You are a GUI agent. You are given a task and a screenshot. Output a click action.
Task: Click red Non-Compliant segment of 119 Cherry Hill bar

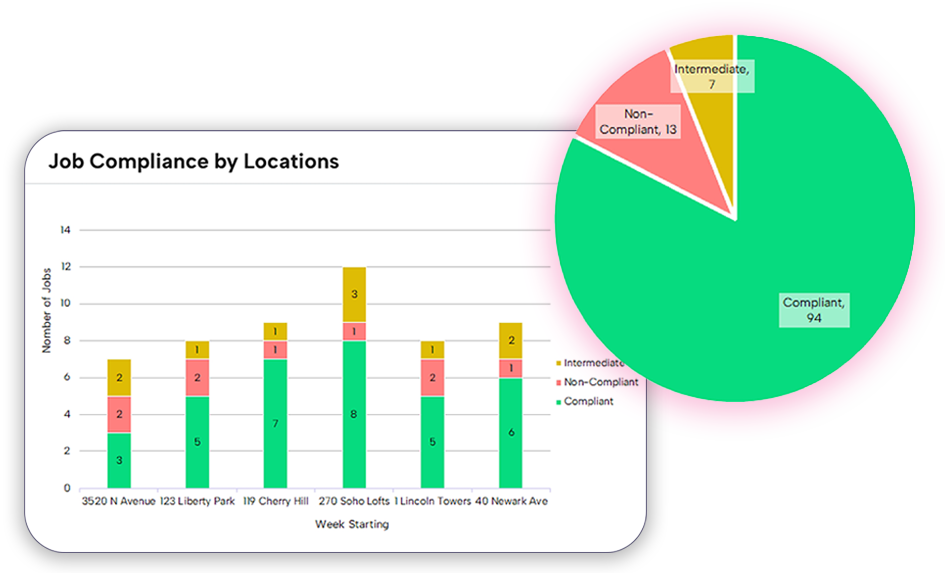(275, 350)
